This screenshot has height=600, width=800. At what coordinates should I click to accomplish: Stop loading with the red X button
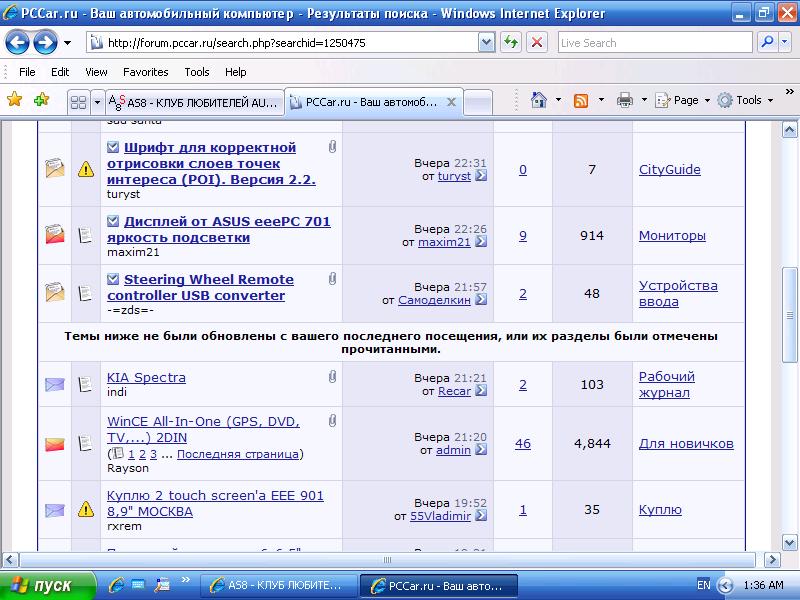[x=537, y=43]
